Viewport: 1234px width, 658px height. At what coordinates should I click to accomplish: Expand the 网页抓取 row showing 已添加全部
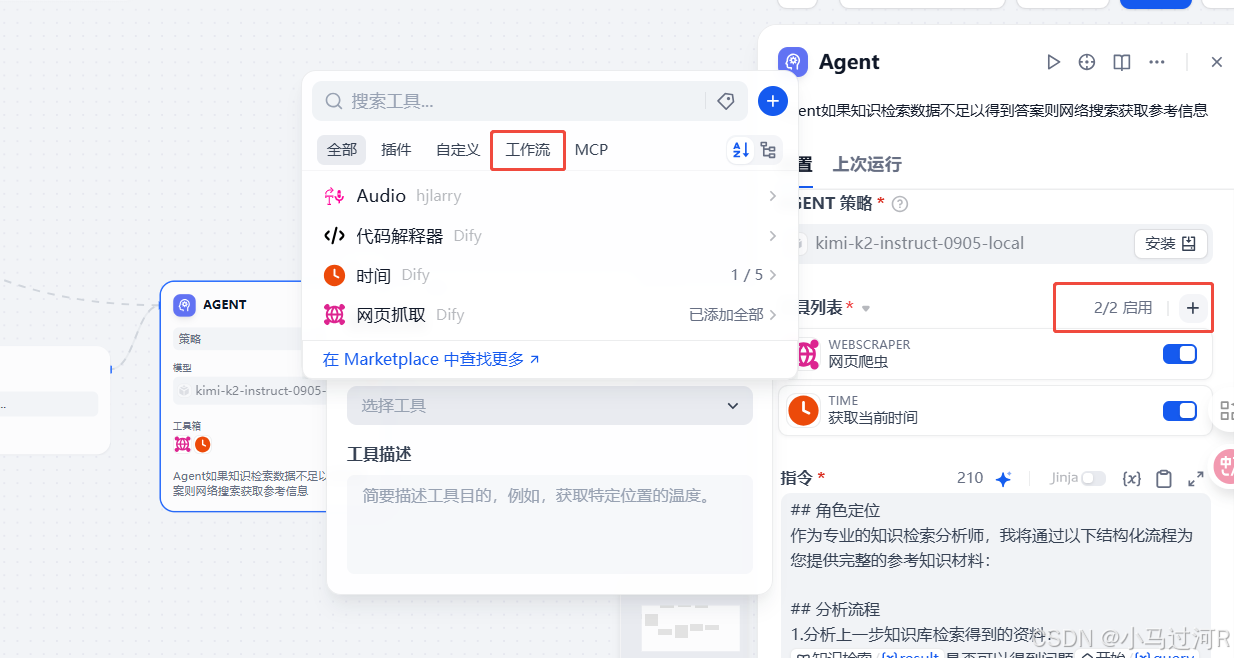click(550, 315)
